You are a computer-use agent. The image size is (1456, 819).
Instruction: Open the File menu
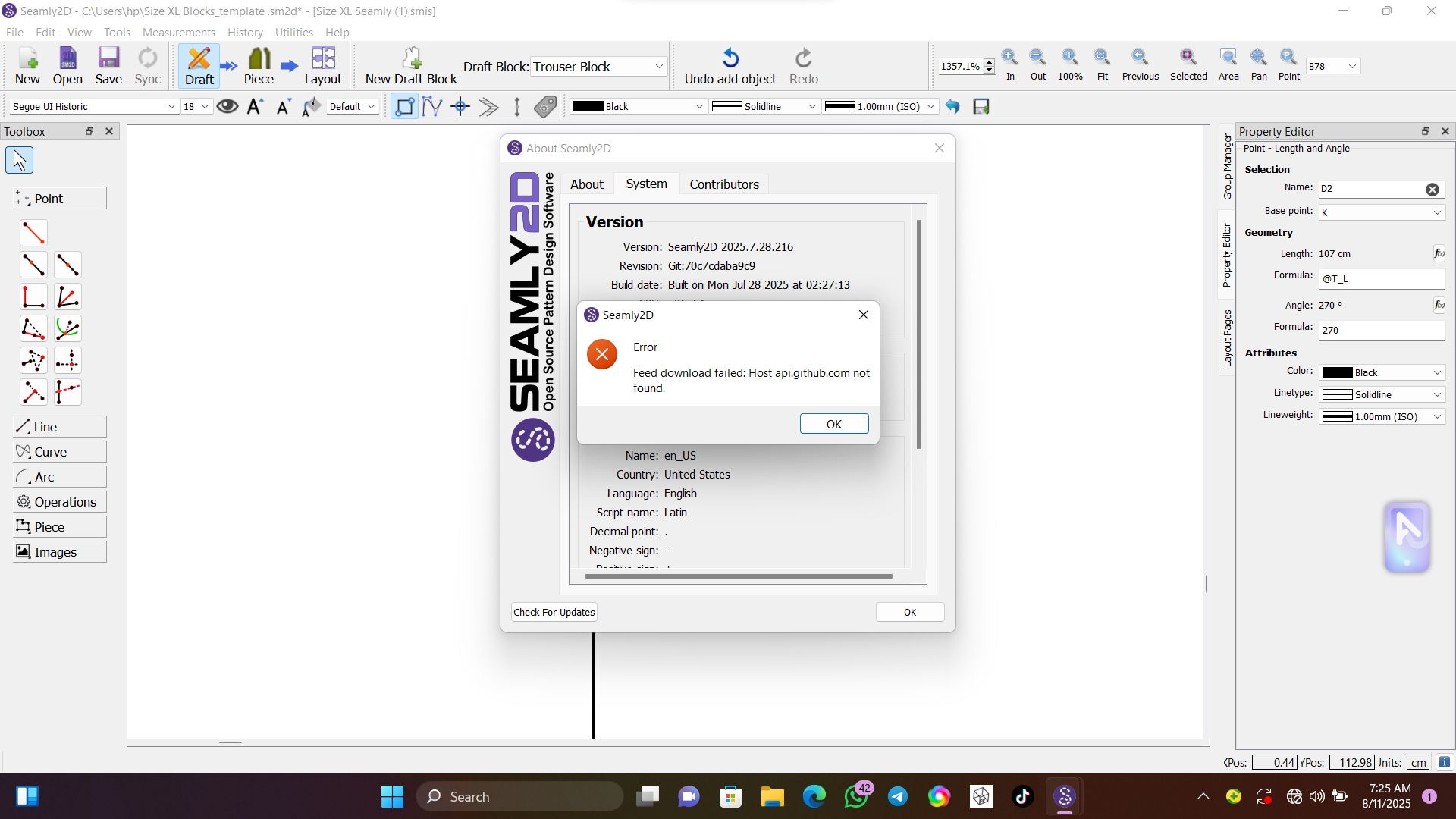pos(14,33)
